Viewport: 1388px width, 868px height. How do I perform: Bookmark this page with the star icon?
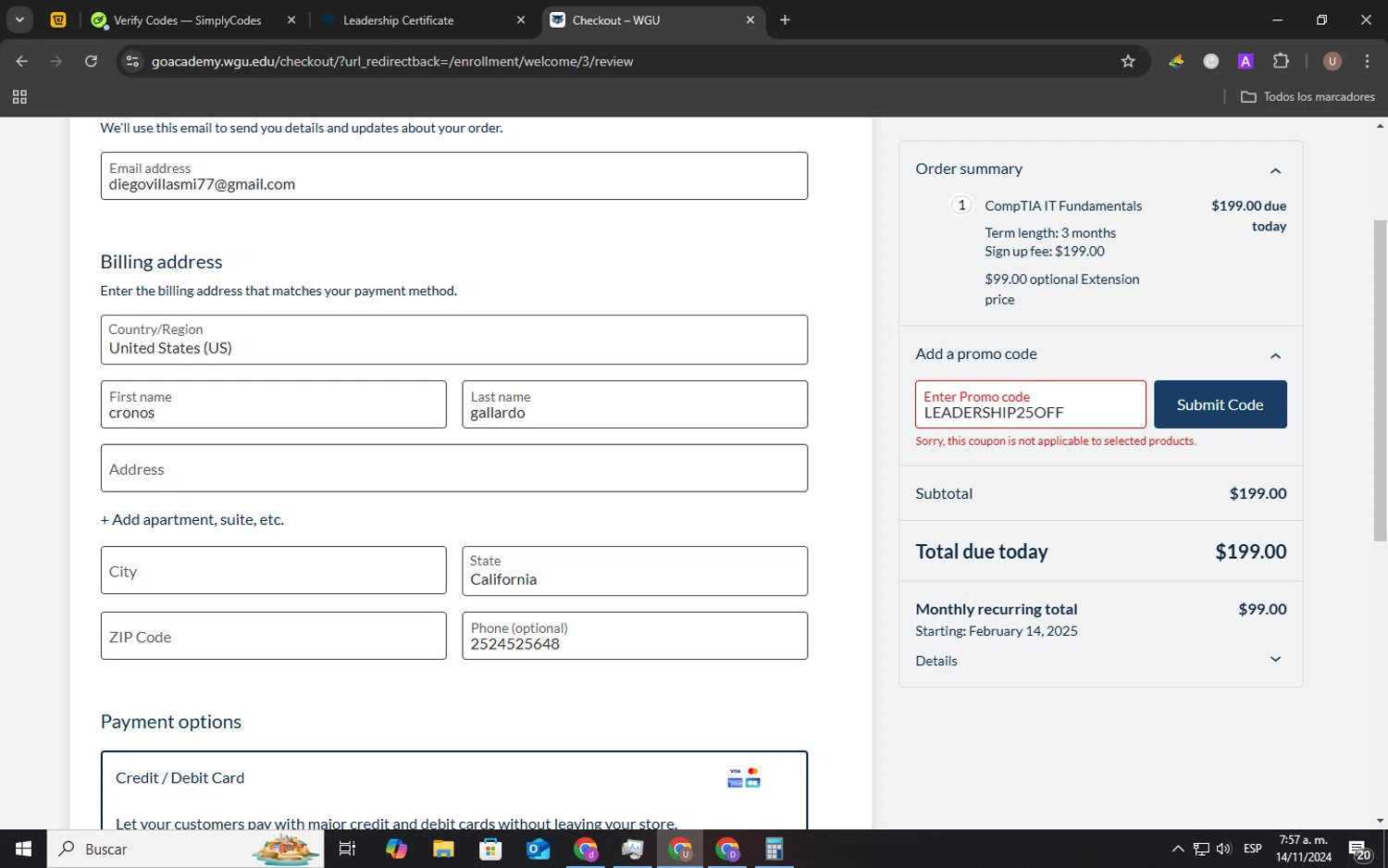point(1128,61)
